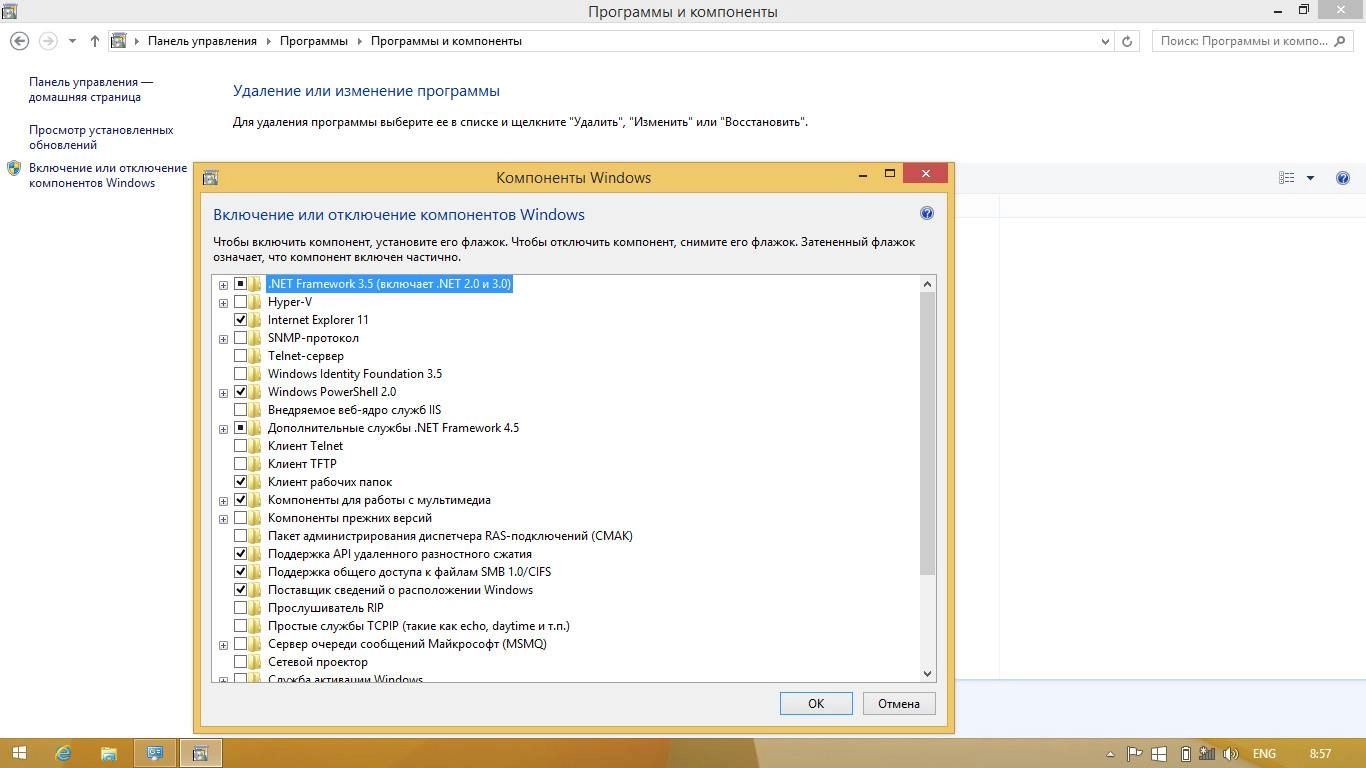Click the control panel icon in address bar
This screenshot has height=768, width=1366.
tap(119, 41)
